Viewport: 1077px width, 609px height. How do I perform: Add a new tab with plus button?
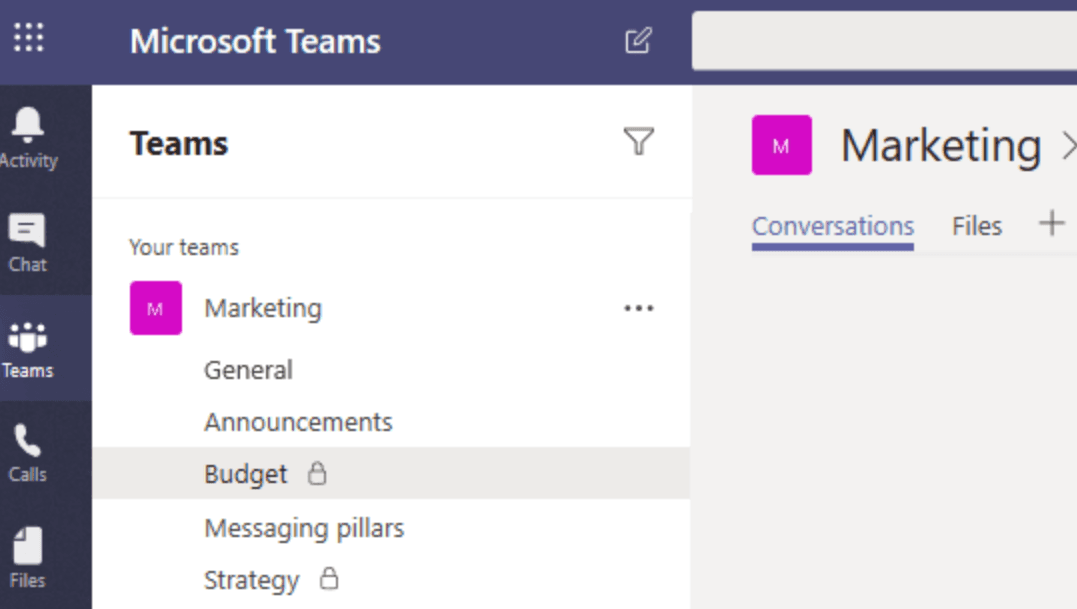tap(1051, 223)
